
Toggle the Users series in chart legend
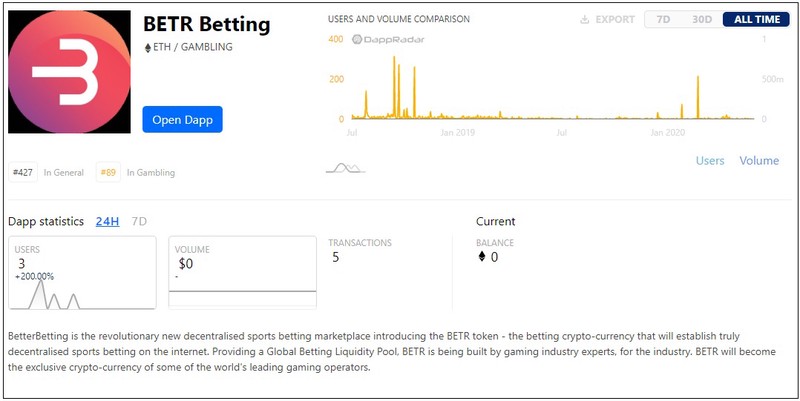(710, 161)
